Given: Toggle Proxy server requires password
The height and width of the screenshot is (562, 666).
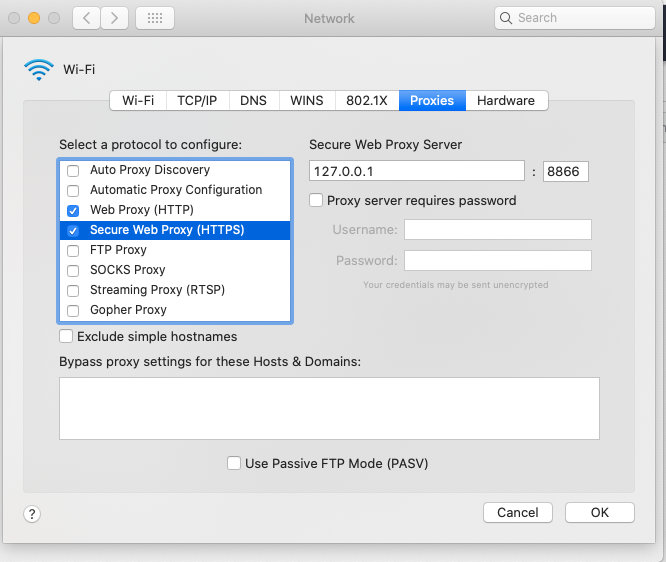Looking at the screenshot, I should click(317, 201).
